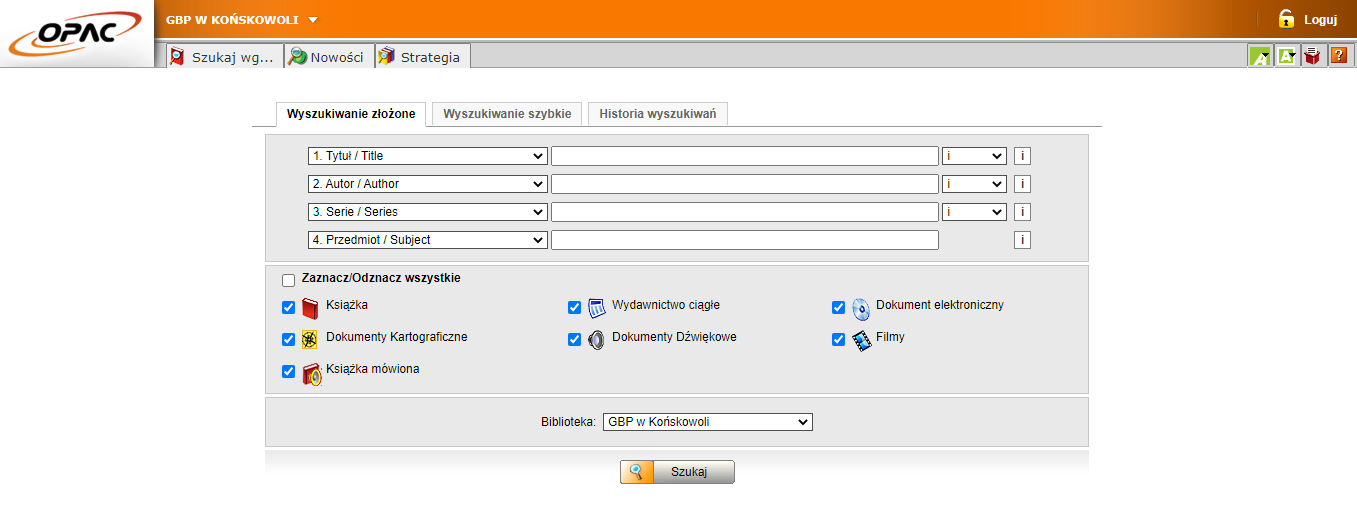Open the '1. Tytuł / Title' field dropdown
1357x524 pixels.
tap(427, 156)
